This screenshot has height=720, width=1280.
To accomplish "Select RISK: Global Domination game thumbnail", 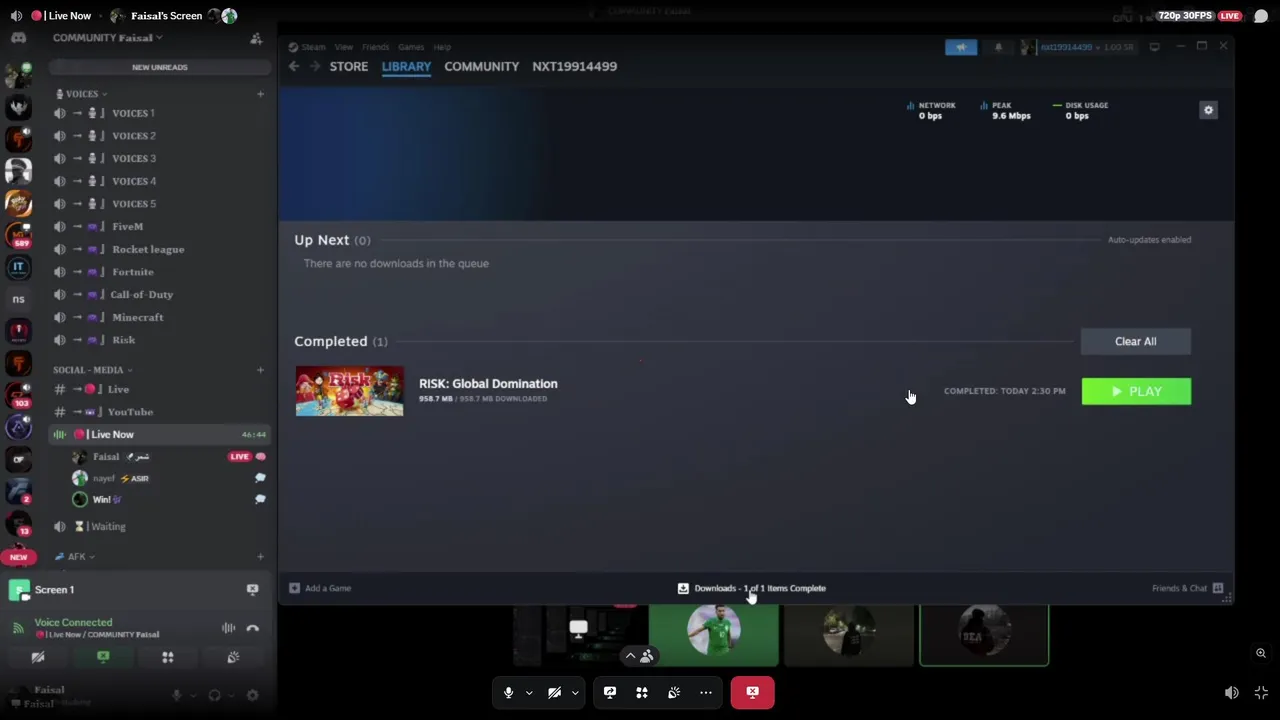I will 349,391.
